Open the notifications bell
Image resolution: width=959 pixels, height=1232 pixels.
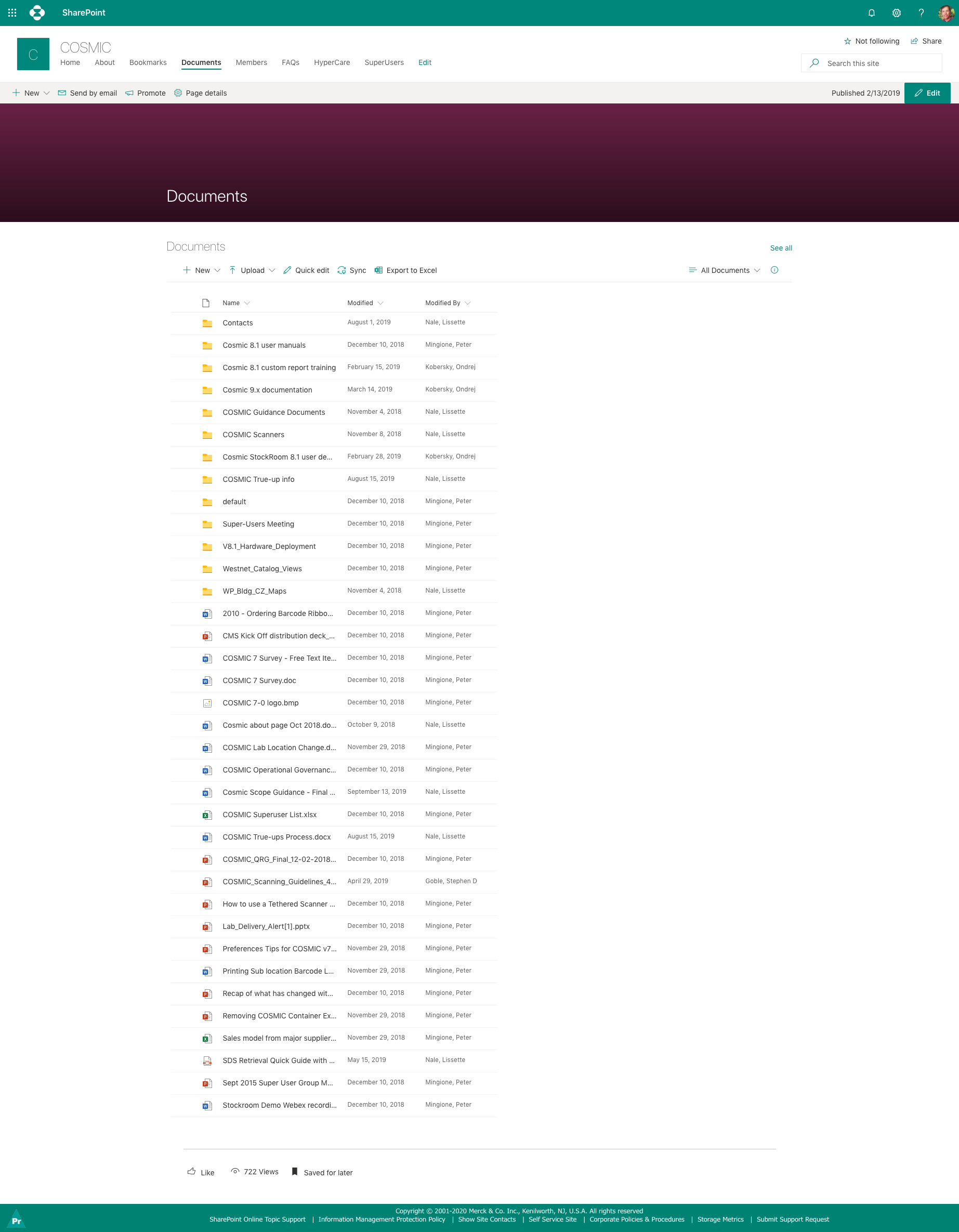coord(871,13)
